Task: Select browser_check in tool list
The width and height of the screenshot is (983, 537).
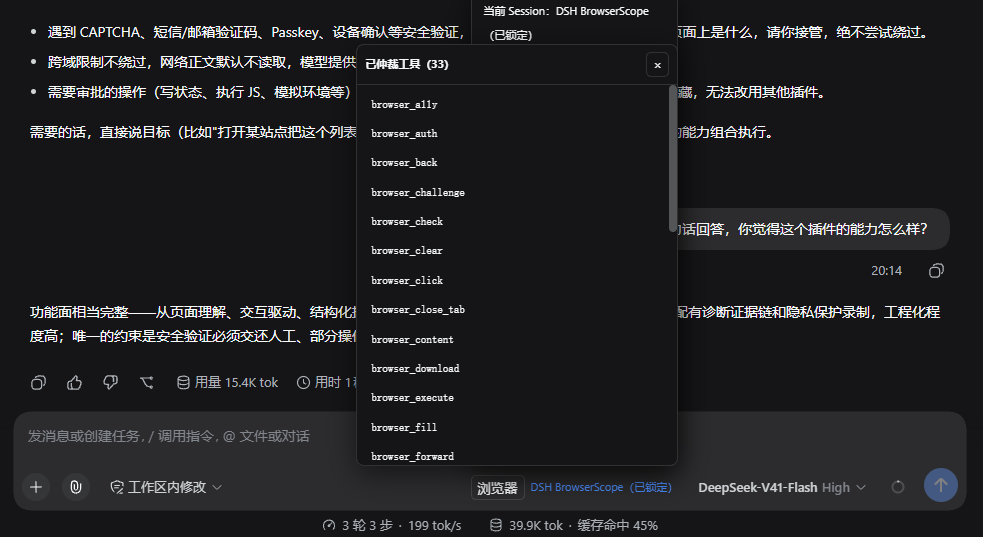Action: (x=407, y=221)
